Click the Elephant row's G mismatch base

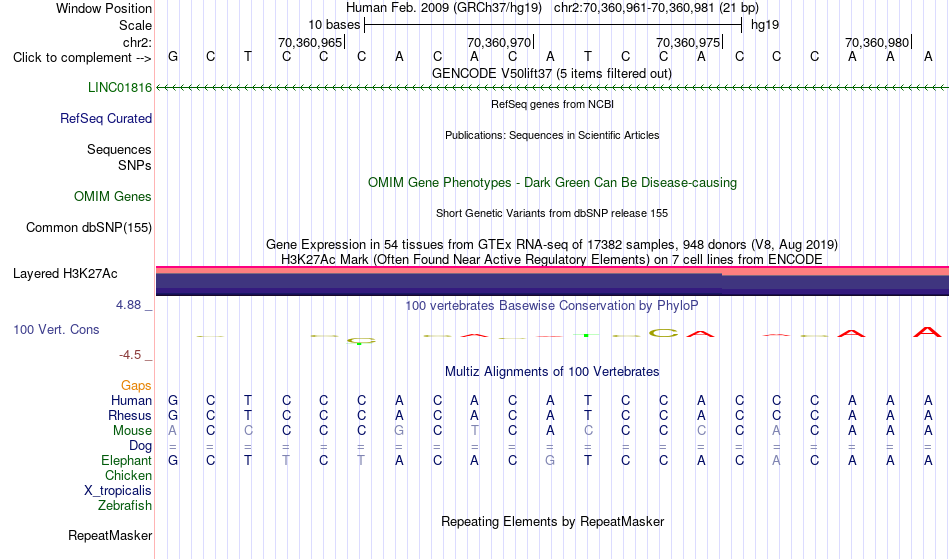(550, 460)
